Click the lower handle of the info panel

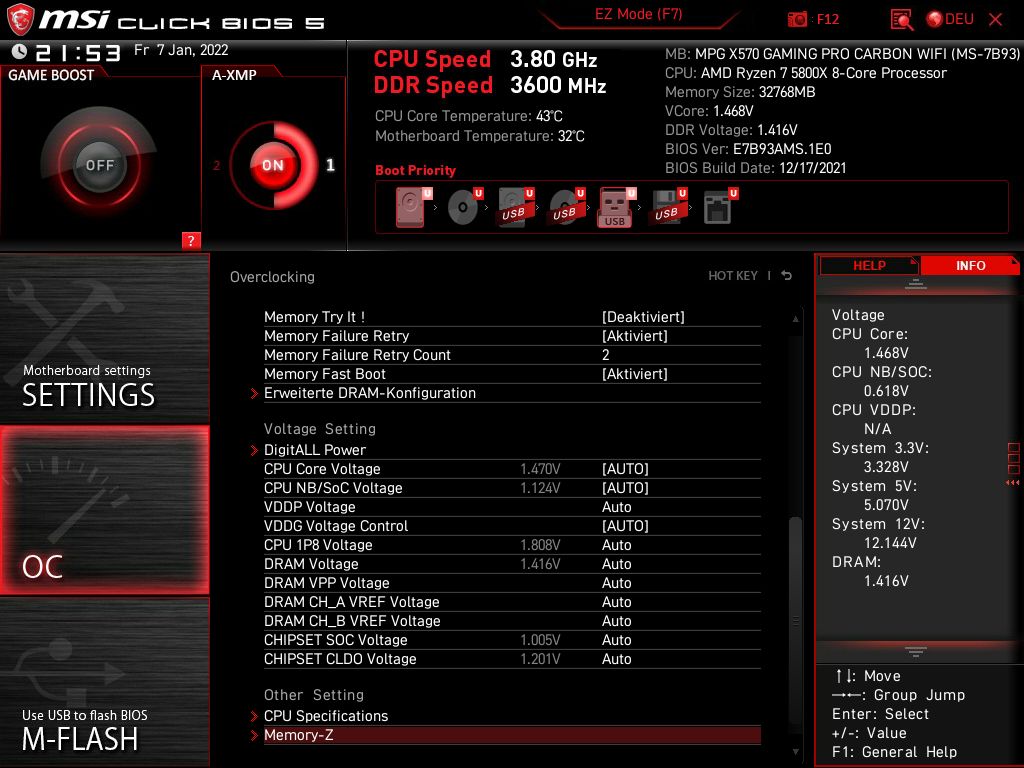[916, 651]
